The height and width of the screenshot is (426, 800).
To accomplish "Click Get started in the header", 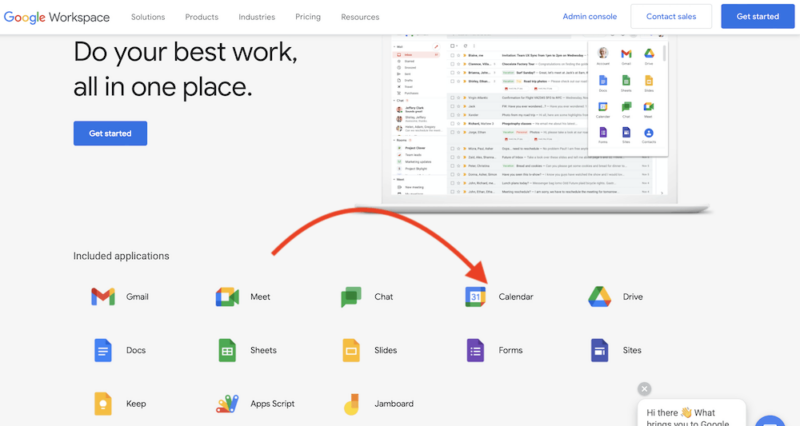I will click(x=758, y=16).
